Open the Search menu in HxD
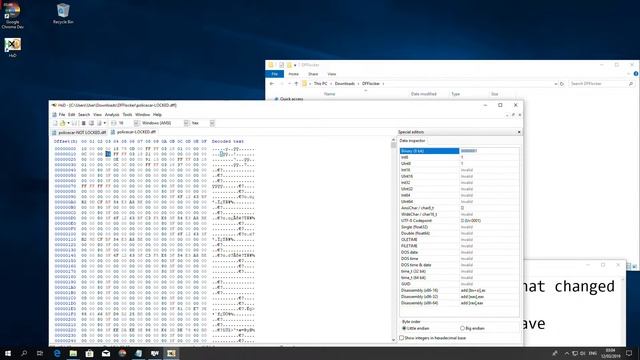 (84, 115)
